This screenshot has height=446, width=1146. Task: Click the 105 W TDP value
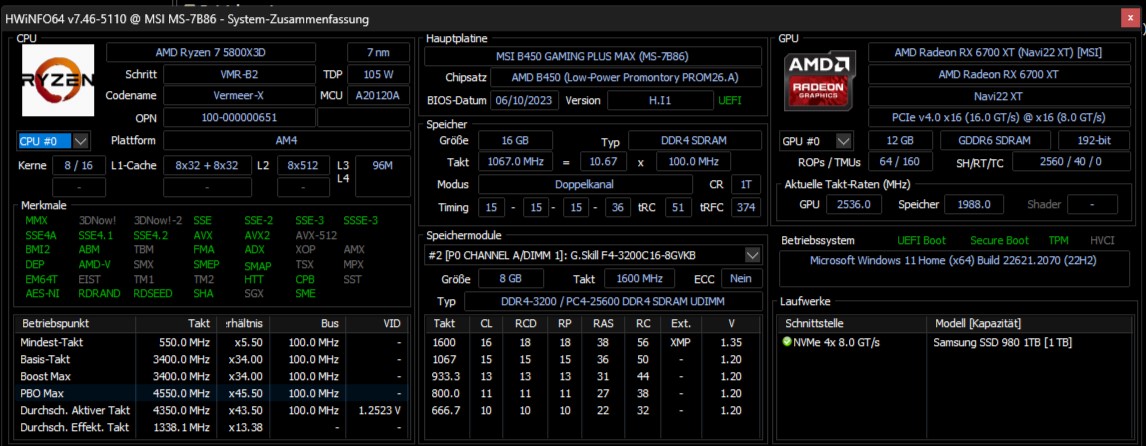tap(378, 75)
